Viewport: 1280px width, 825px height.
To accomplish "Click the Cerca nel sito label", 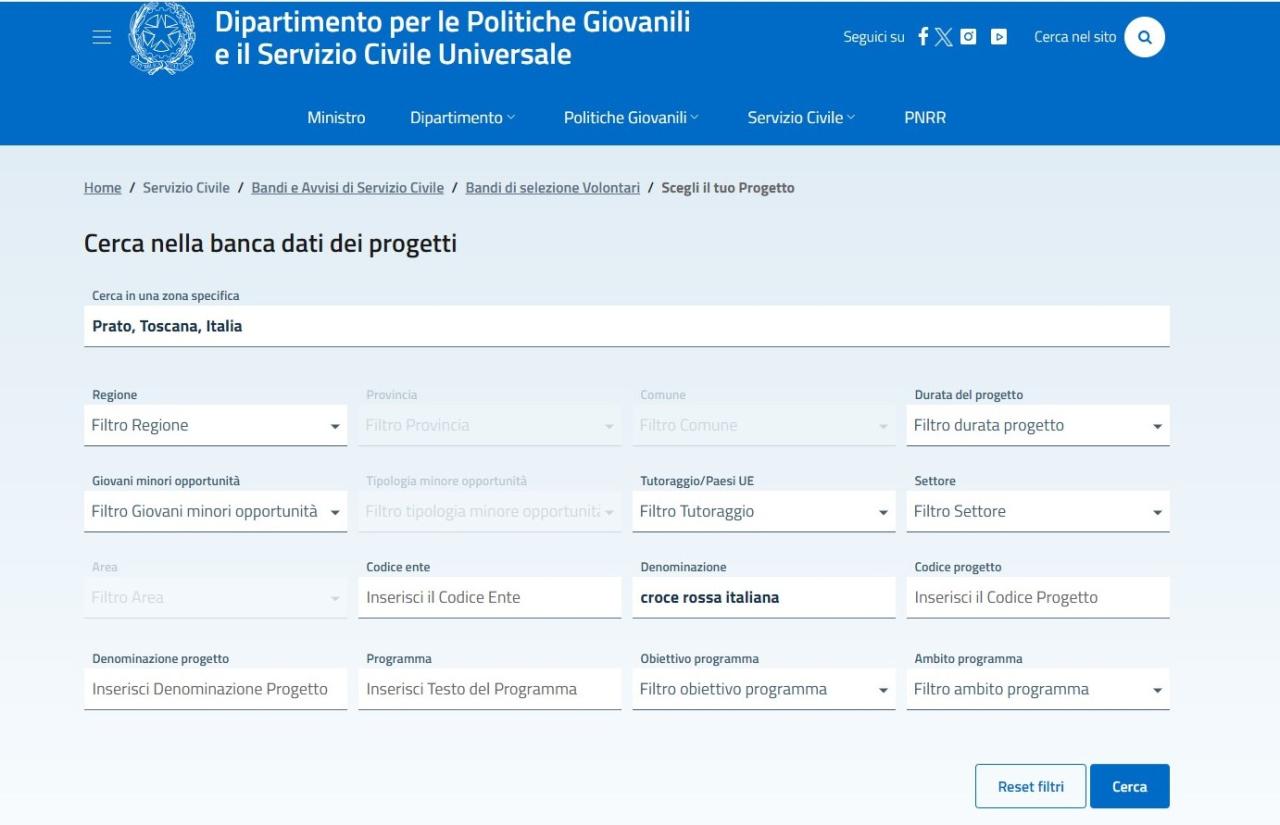I will pos(1075,37).
